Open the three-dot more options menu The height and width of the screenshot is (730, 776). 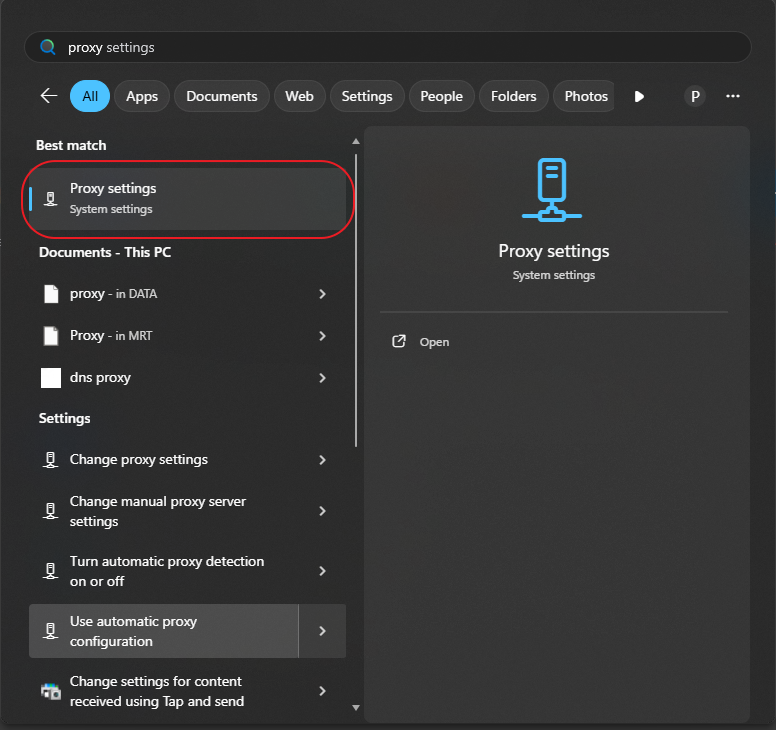tap(732, 96)
